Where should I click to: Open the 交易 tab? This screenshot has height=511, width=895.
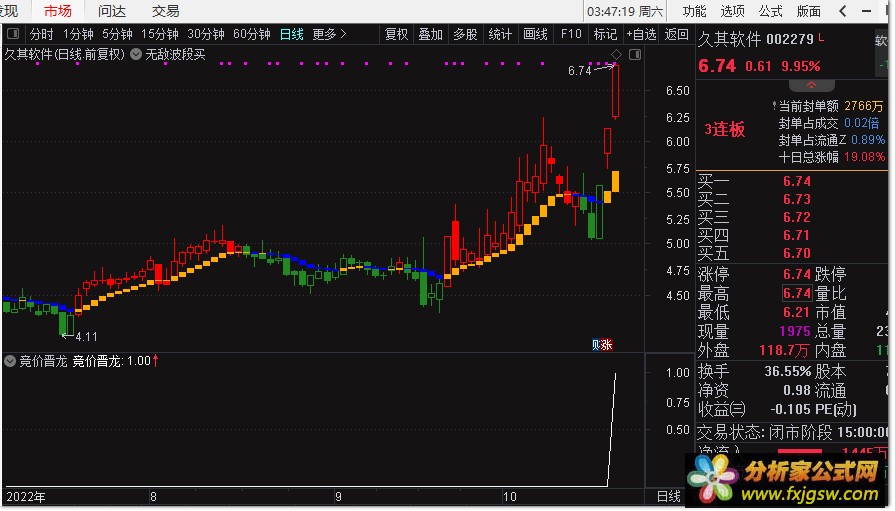166,11
